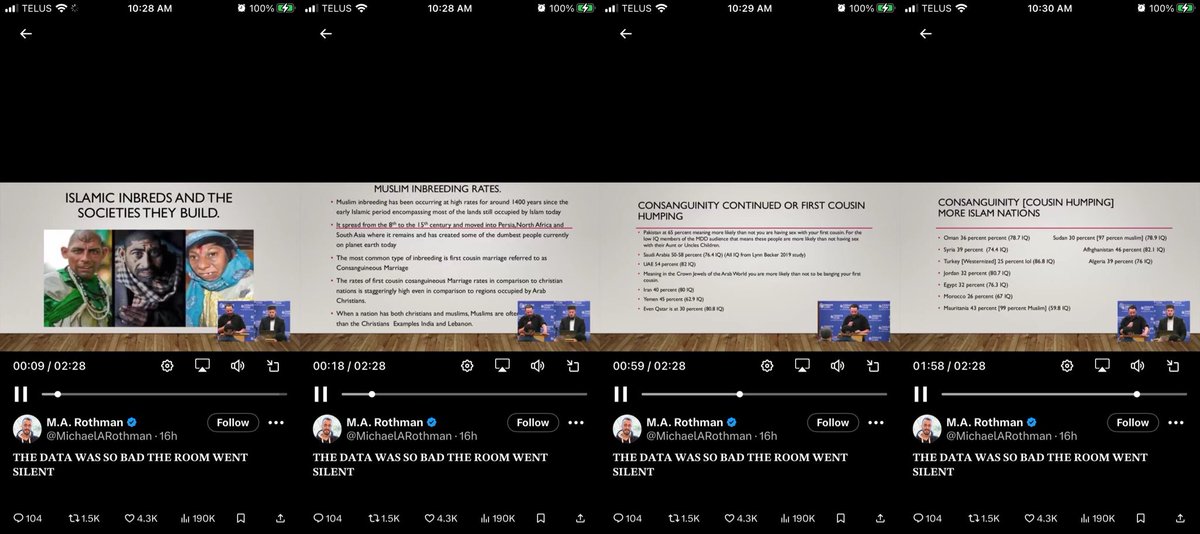Open the more options dots in the 00:59 screenshot

(876, 422)
